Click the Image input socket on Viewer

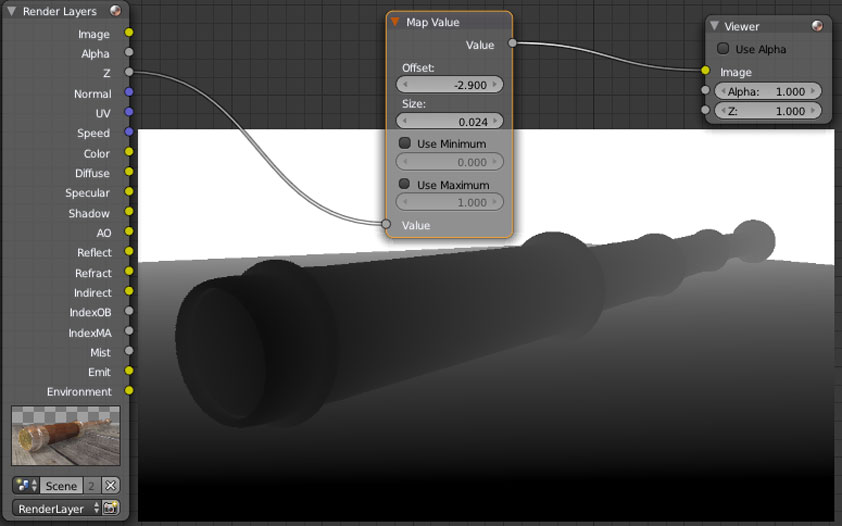click(x=705, y=71)
